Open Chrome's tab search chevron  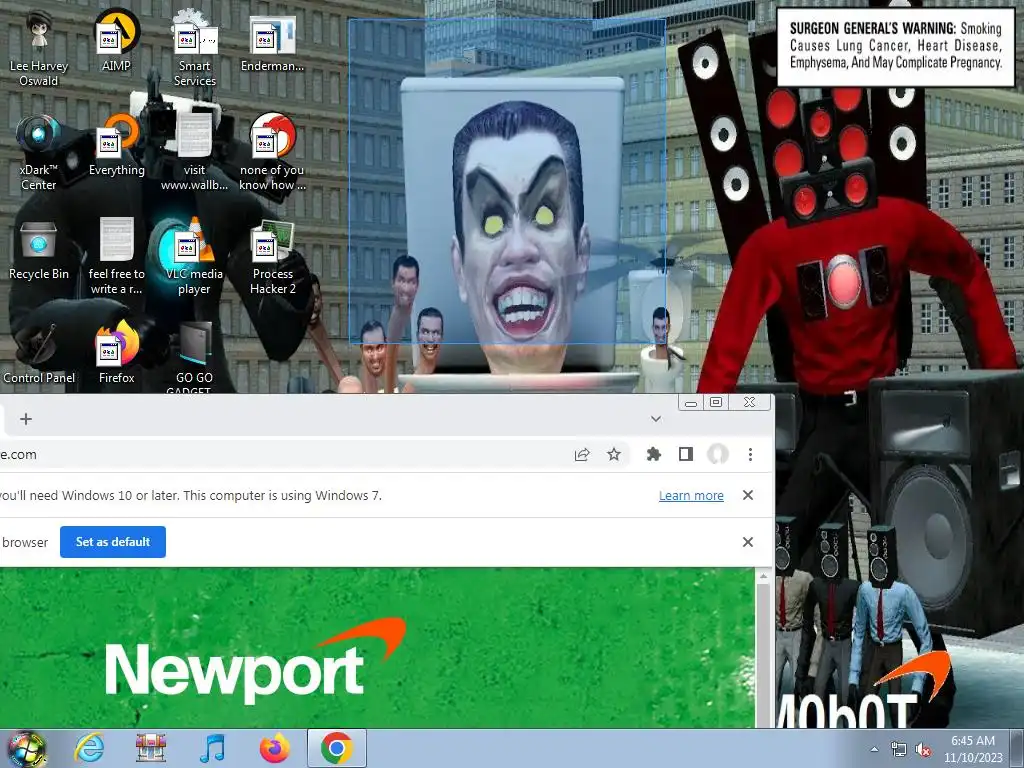656,419
